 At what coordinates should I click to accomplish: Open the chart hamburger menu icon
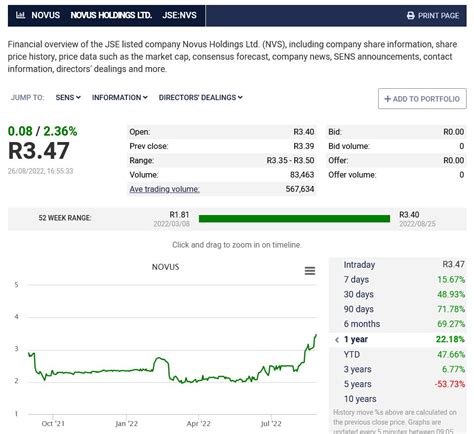click(310, 271)
